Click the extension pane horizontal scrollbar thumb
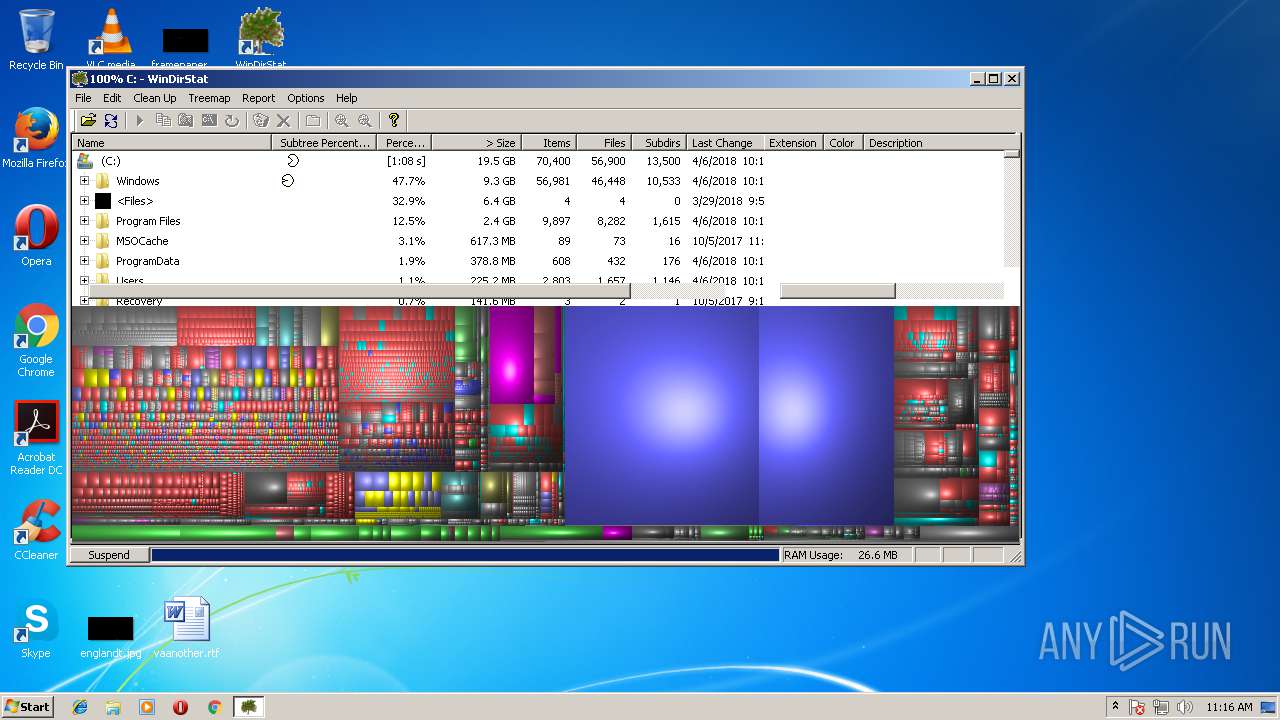This screenshot has width=1280, height=720. pos(838,291)
